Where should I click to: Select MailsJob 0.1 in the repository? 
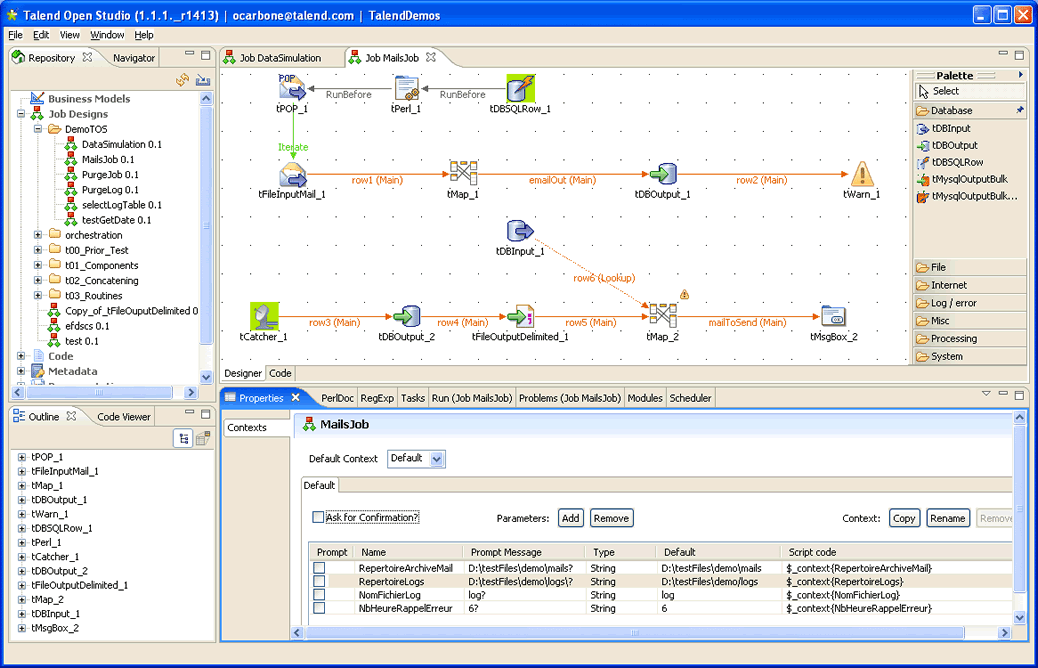(x=107, y=160)
